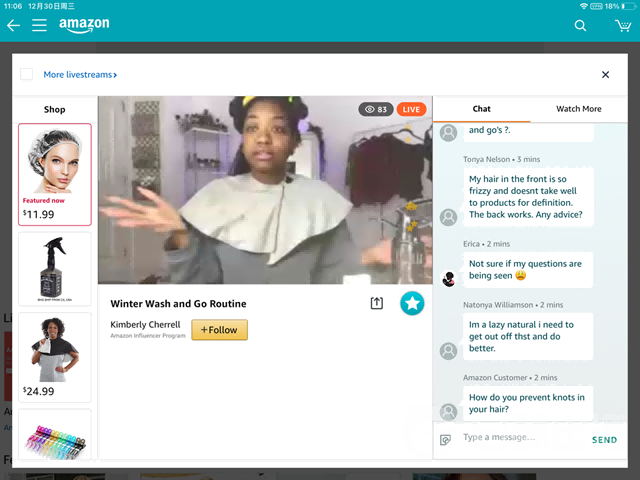Viewport: 640px width, 480px height.
Task: Open the black spray bottle product
Action: coord(55,269)
